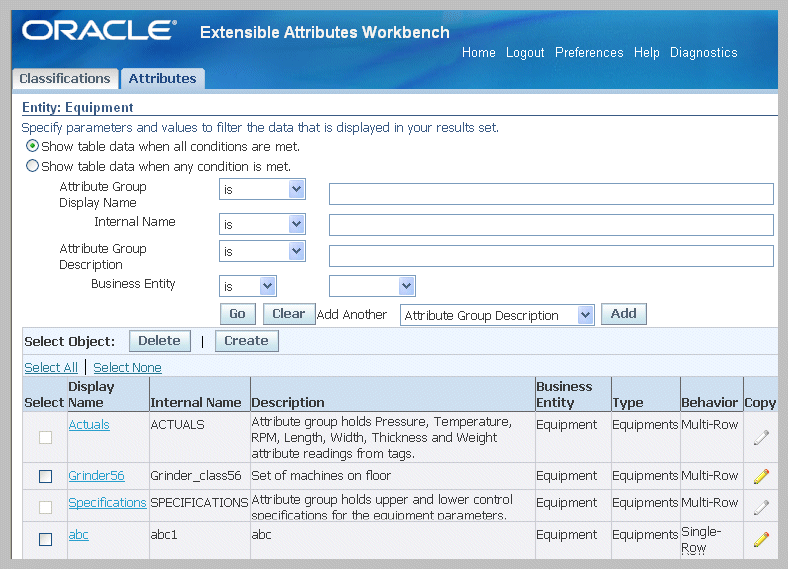Click the Oracle logo
The width and height of the screenshot is (788, 569).
pos(100,31)
